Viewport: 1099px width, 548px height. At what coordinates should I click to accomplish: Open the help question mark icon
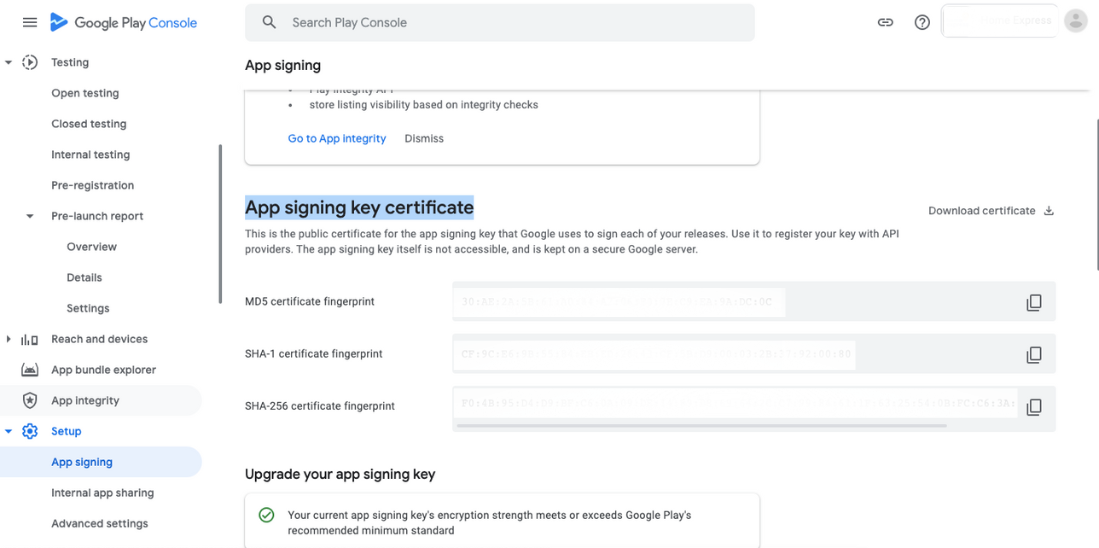[922, 22]
